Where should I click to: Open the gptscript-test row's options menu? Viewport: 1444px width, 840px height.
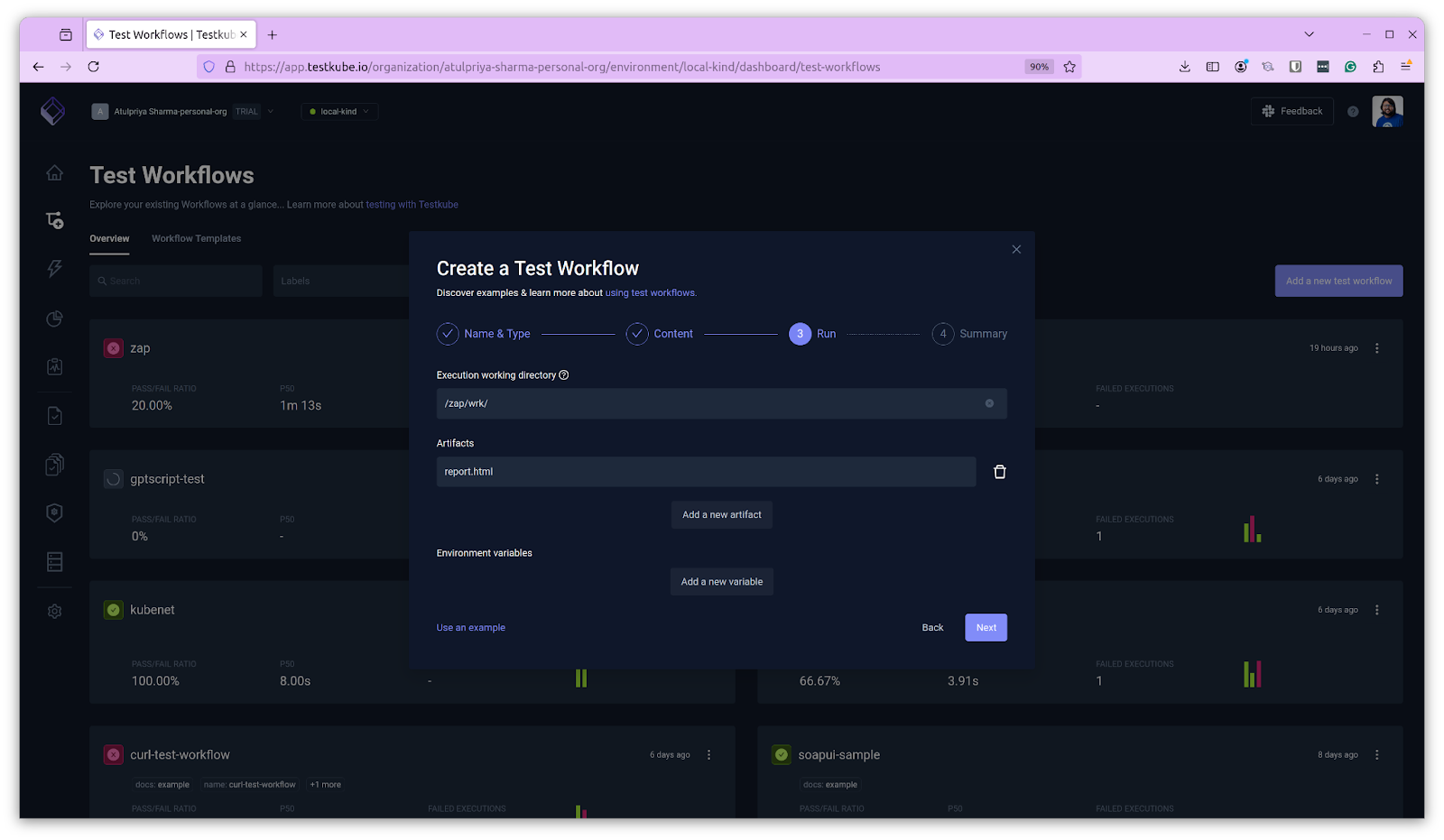[x=1377, y=479]
